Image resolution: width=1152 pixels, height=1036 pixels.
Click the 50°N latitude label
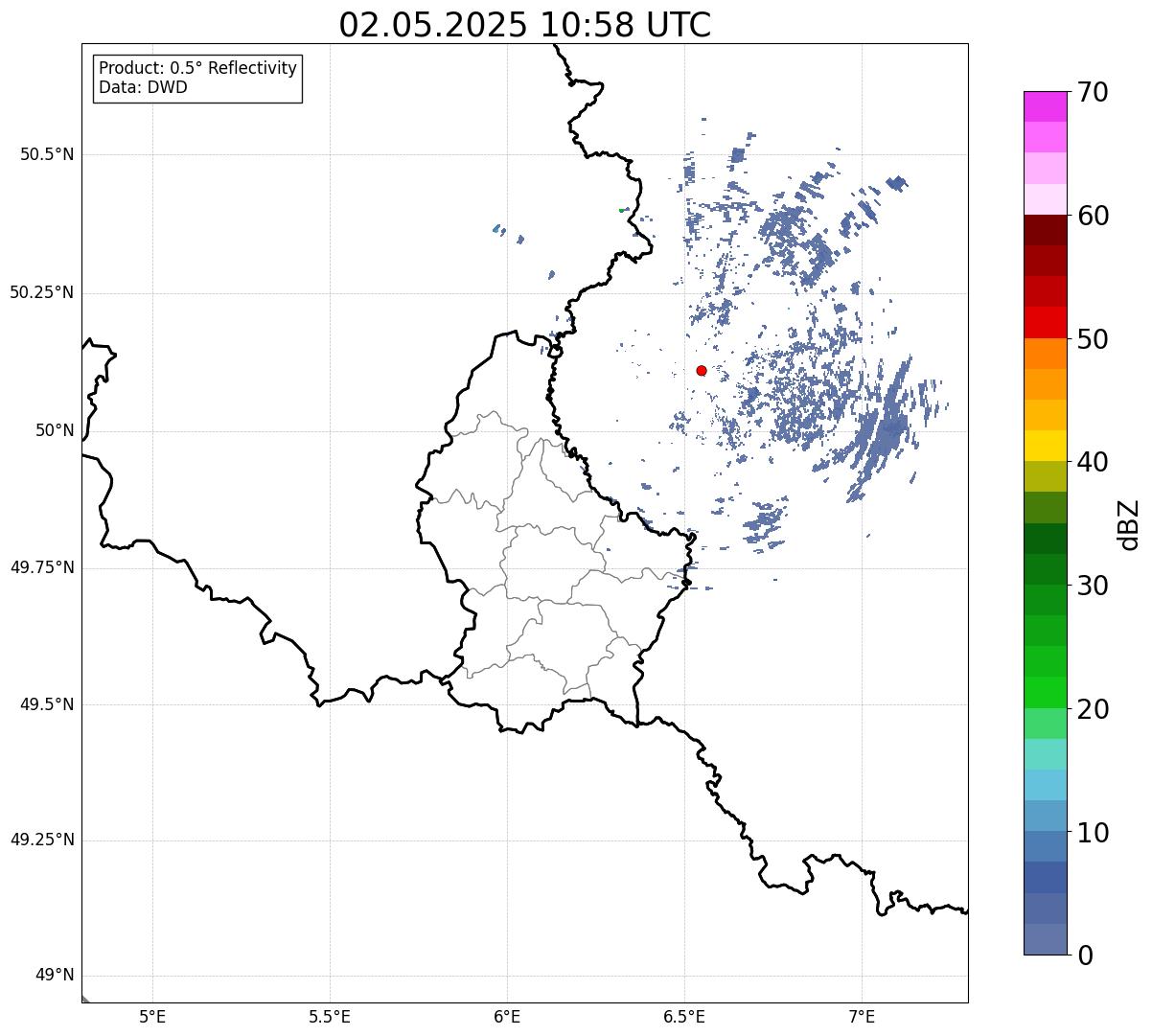(x=55, y=430)
